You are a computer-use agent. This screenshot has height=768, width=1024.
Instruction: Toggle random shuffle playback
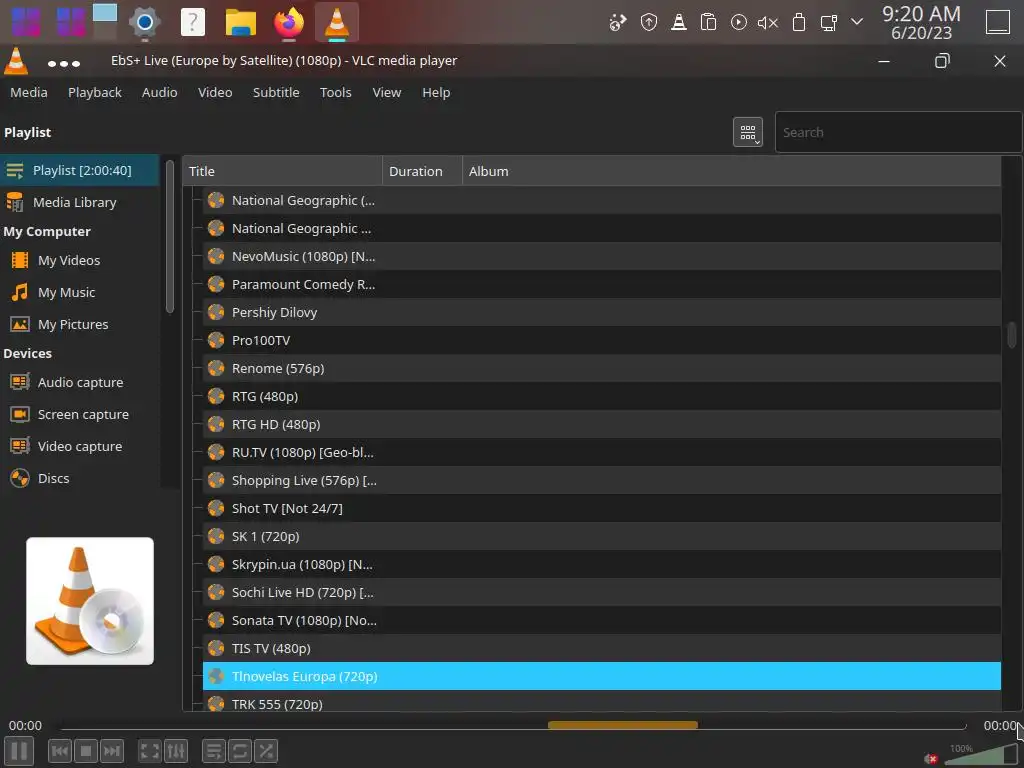click(266, 751)
